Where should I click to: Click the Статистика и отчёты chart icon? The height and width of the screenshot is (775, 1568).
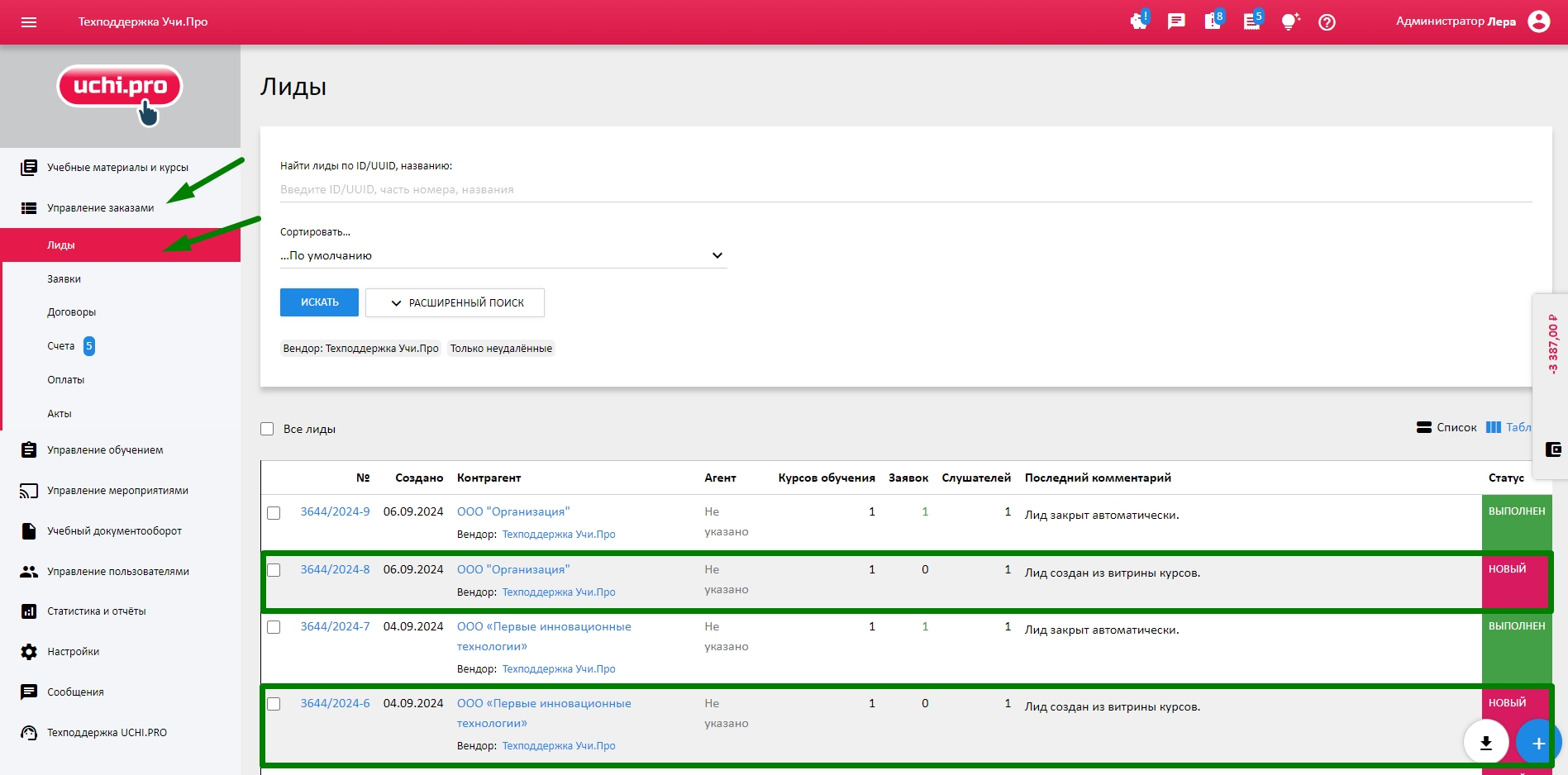coord(29,611)
